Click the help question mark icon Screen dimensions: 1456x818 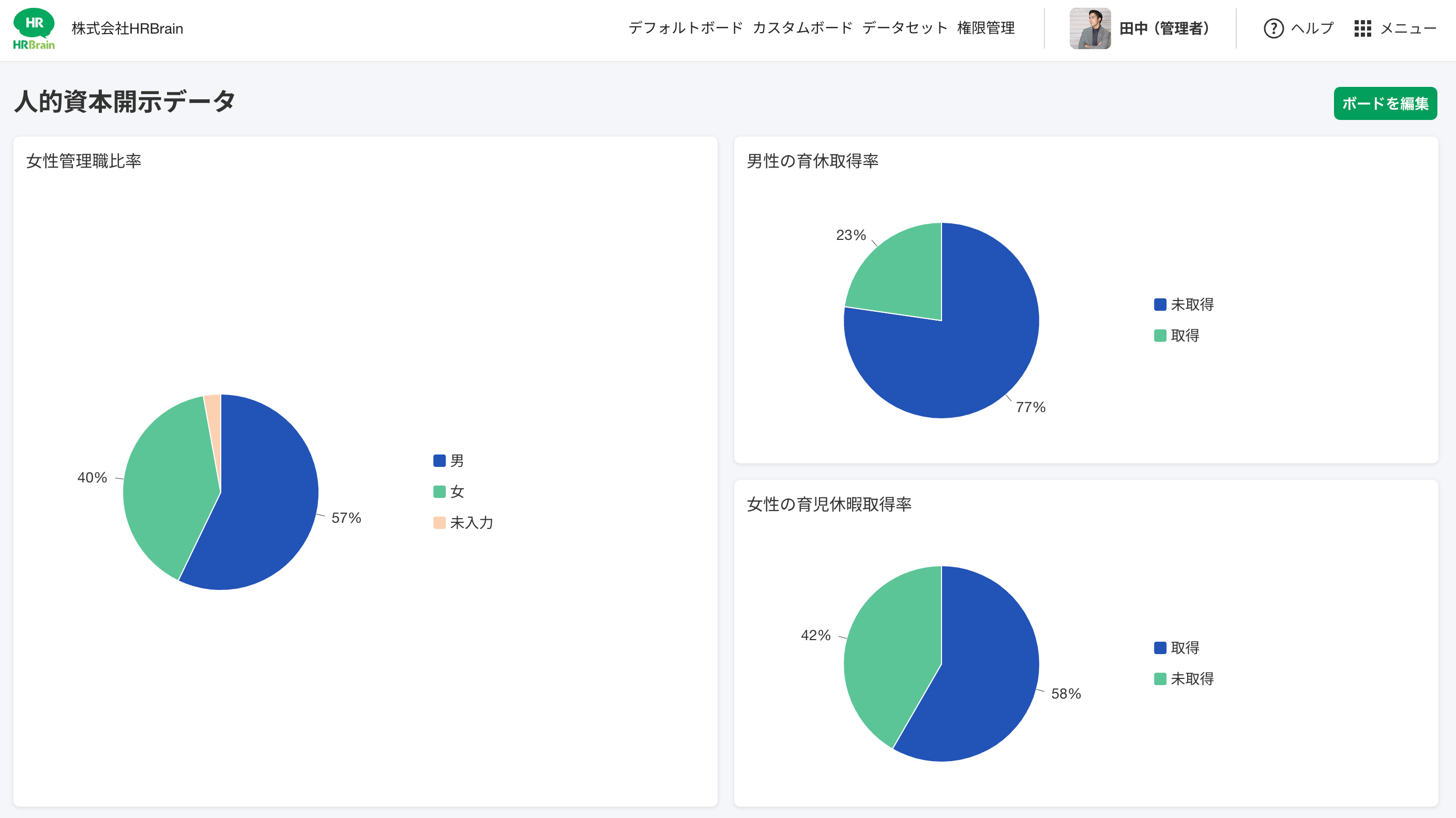click(1273, 28)
